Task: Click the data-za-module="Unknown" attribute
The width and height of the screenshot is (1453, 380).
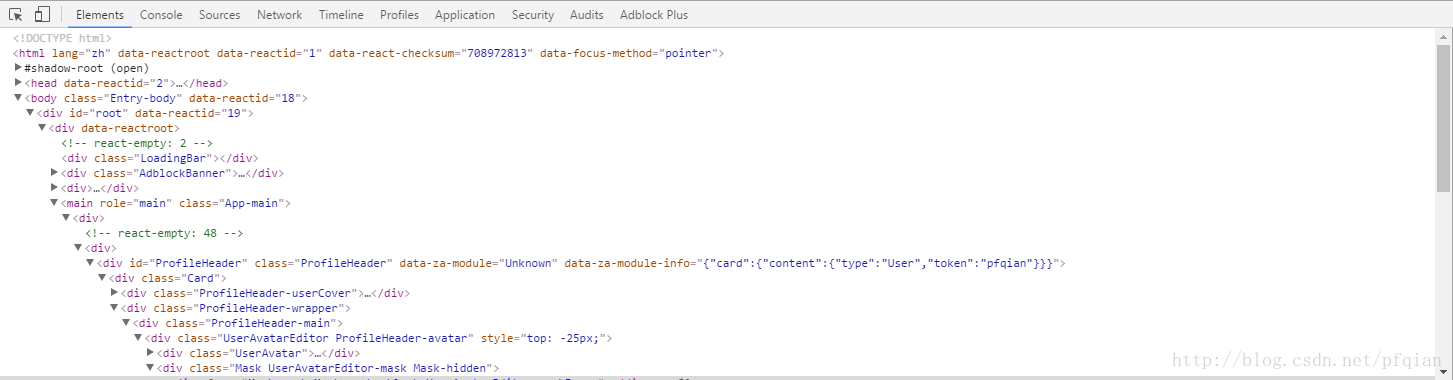Action: [478, 263]
